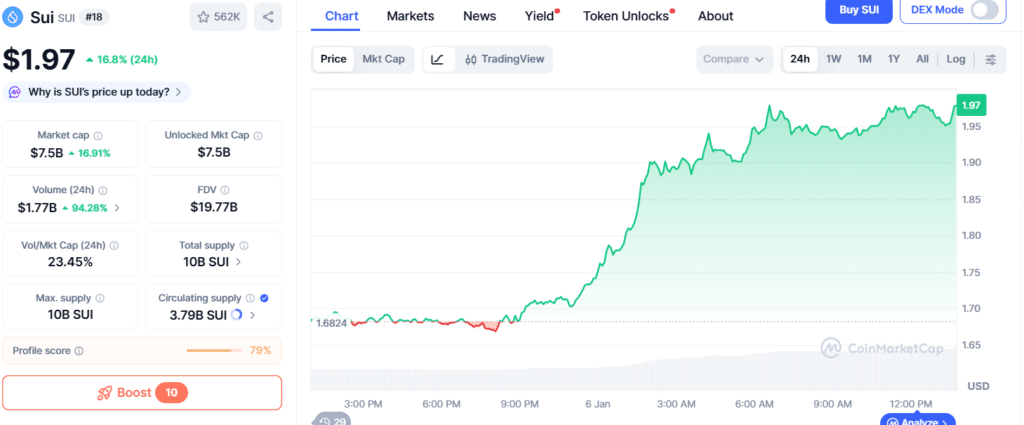Open the About tab
This screenshot has height=425, width=1024.
[x=715, y=16]
